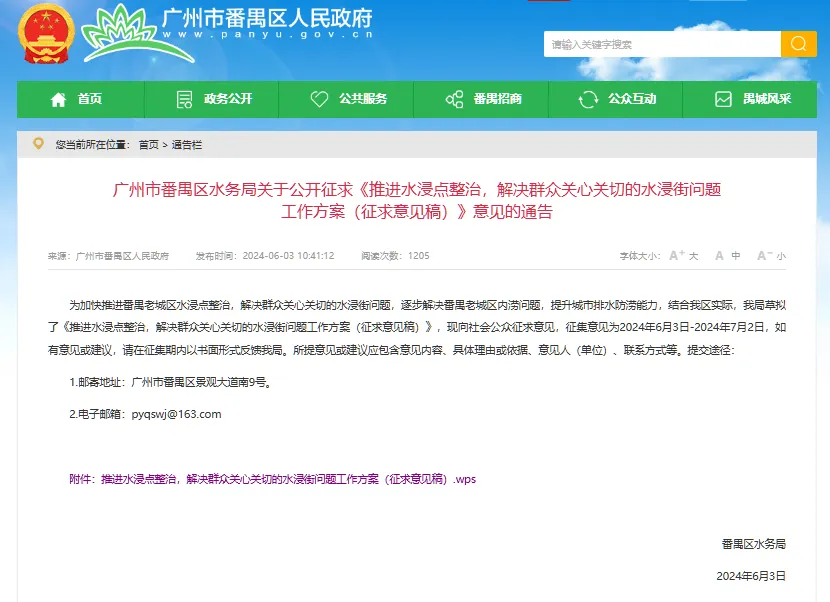
Task: Click the 首页 breadcrumb link
Action: point(148,145)
